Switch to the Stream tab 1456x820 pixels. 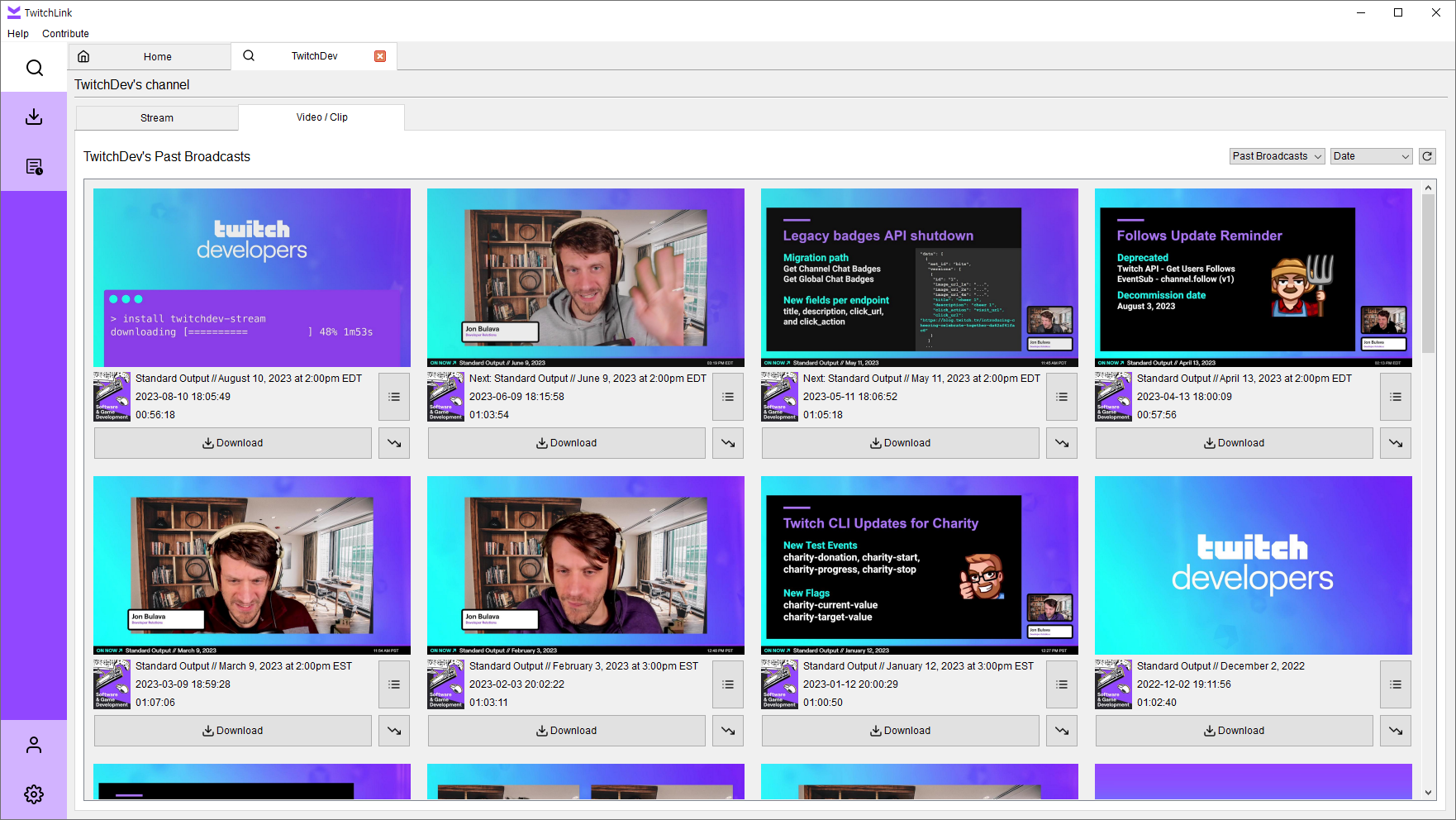[157, 118]
